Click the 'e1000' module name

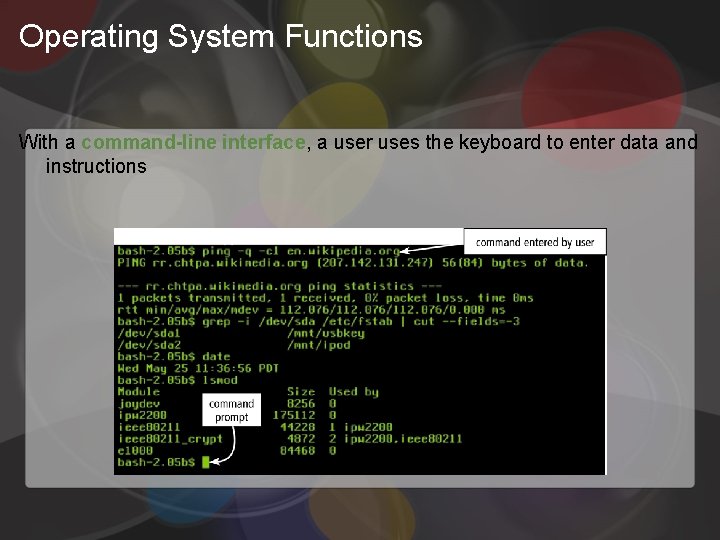tap(135, 450)
